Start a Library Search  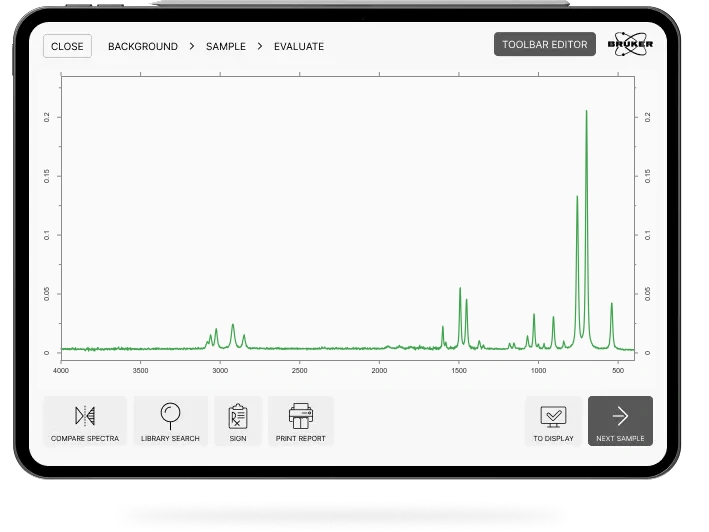[x=170, y=421]
